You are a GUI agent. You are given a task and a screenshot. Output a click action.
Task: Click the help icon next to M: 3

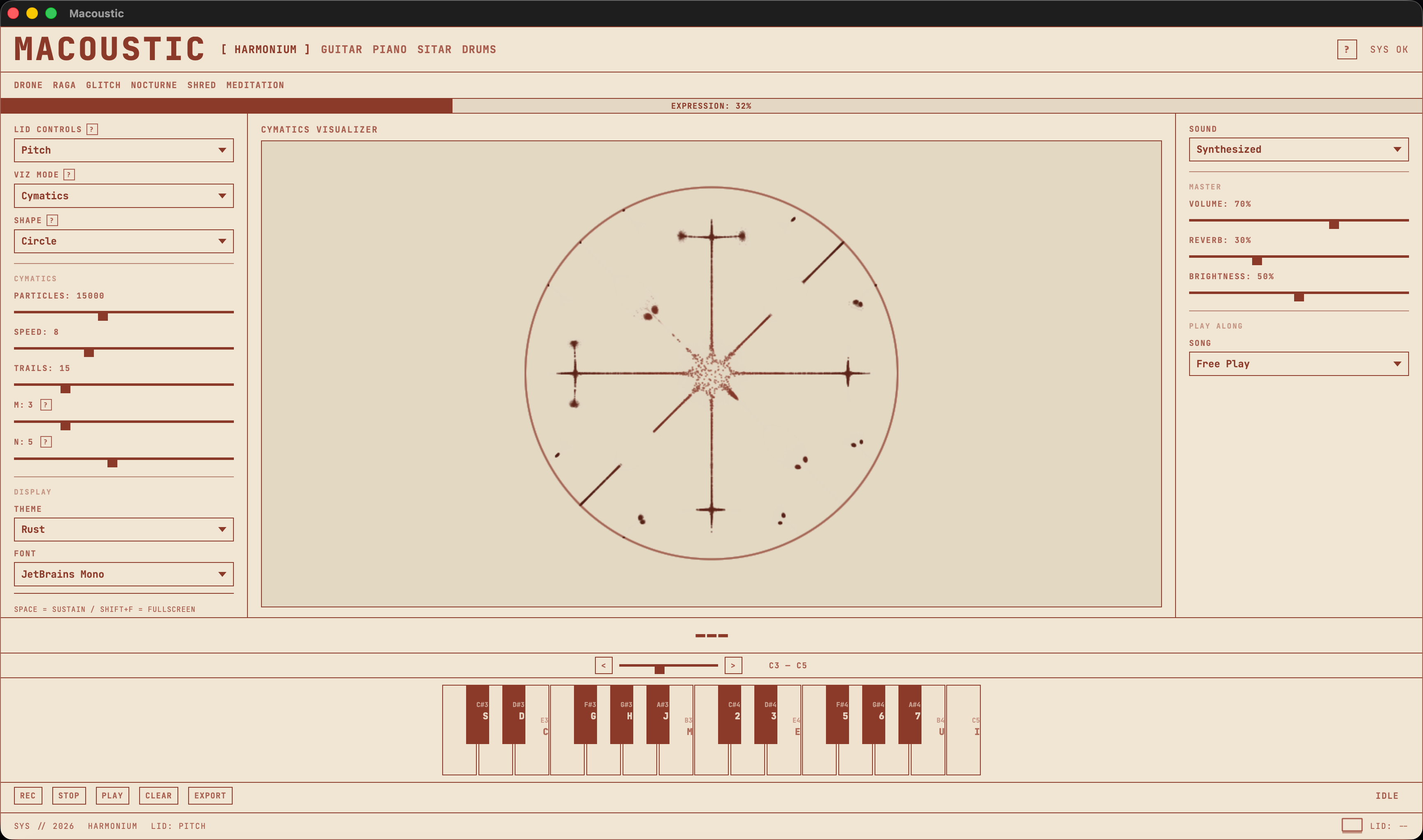(46, 404)
